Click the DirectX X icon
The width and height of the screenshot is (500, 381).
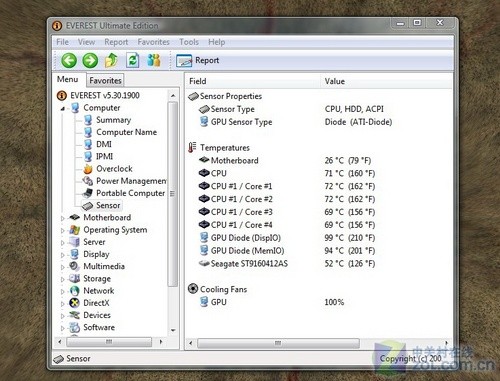(74, 303)
